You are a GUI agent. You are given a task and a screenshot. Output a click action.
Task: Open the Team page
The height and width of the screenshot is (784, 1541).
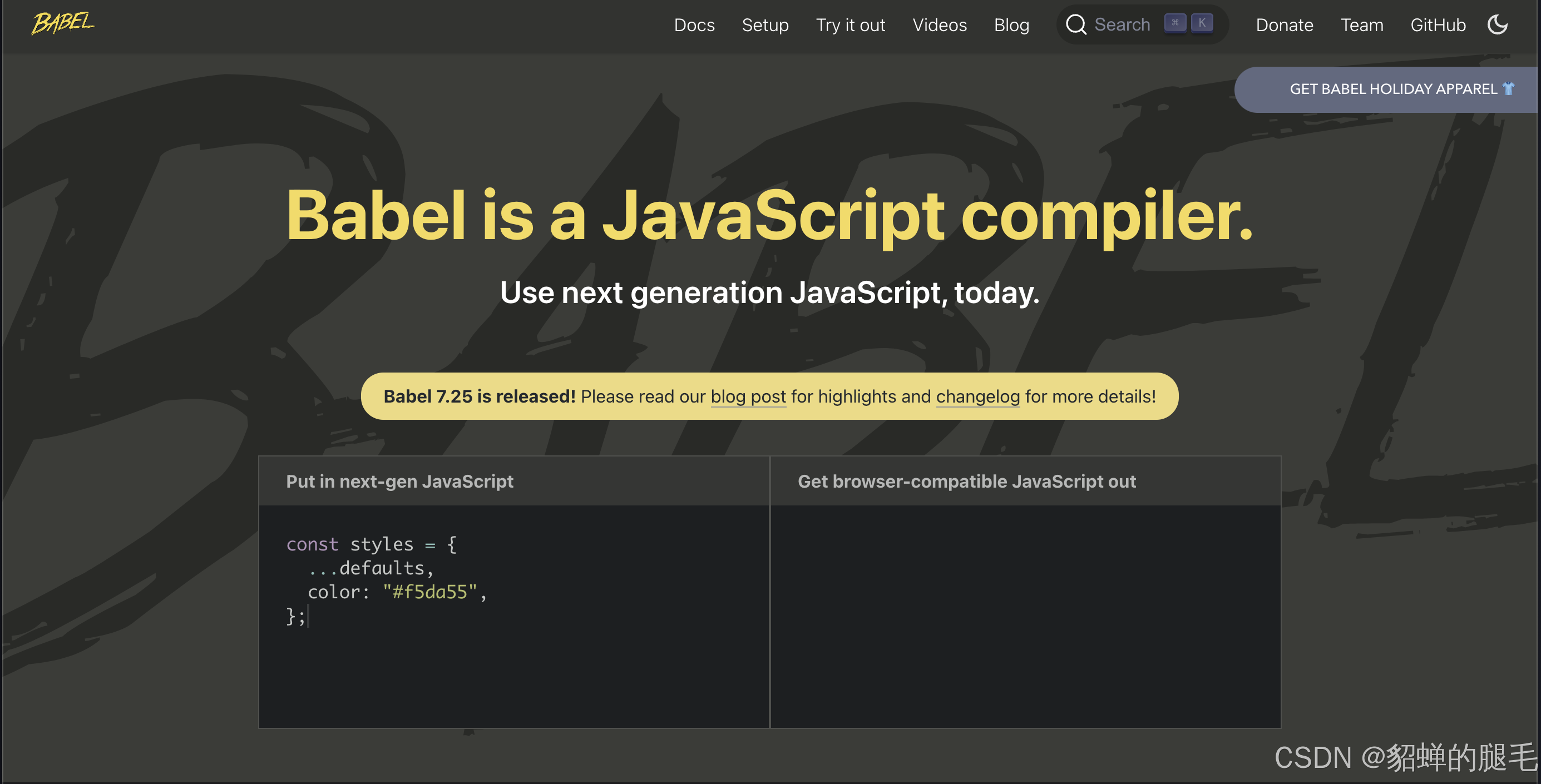pos(1361,24)
